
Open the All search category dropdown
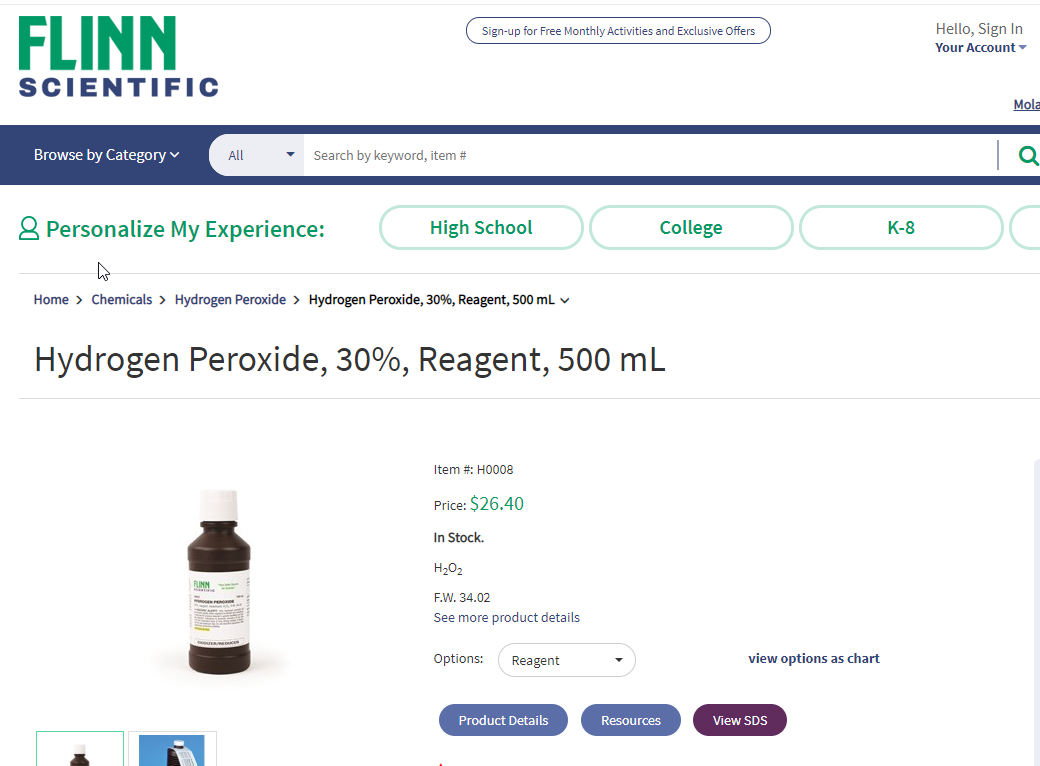point(257,155)
